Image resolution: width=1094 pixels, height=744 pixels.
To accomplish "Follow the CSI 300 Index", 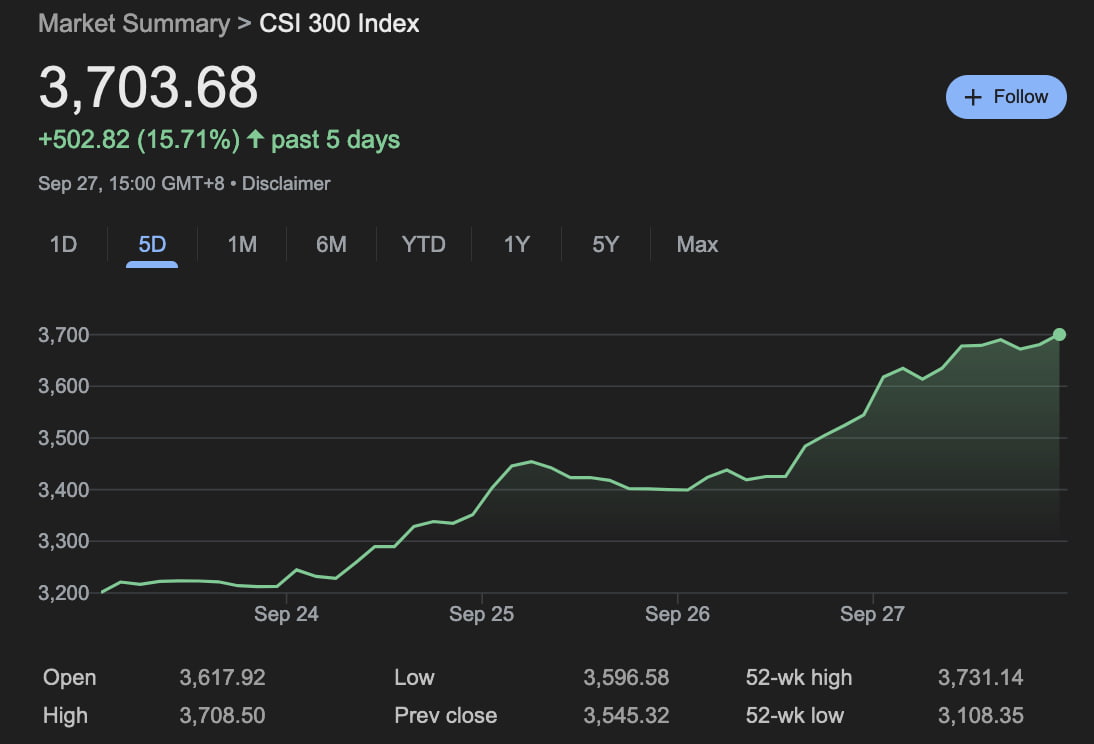I will (1006, 96).
